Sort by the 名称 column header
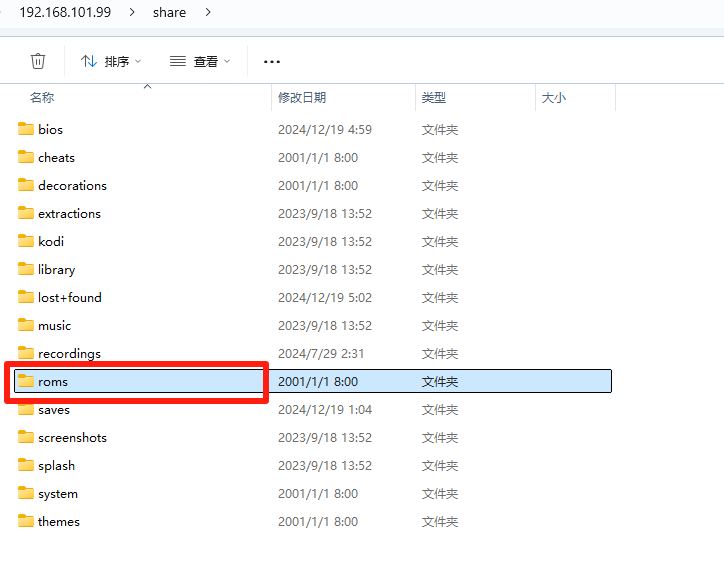 tap(42, 97)
